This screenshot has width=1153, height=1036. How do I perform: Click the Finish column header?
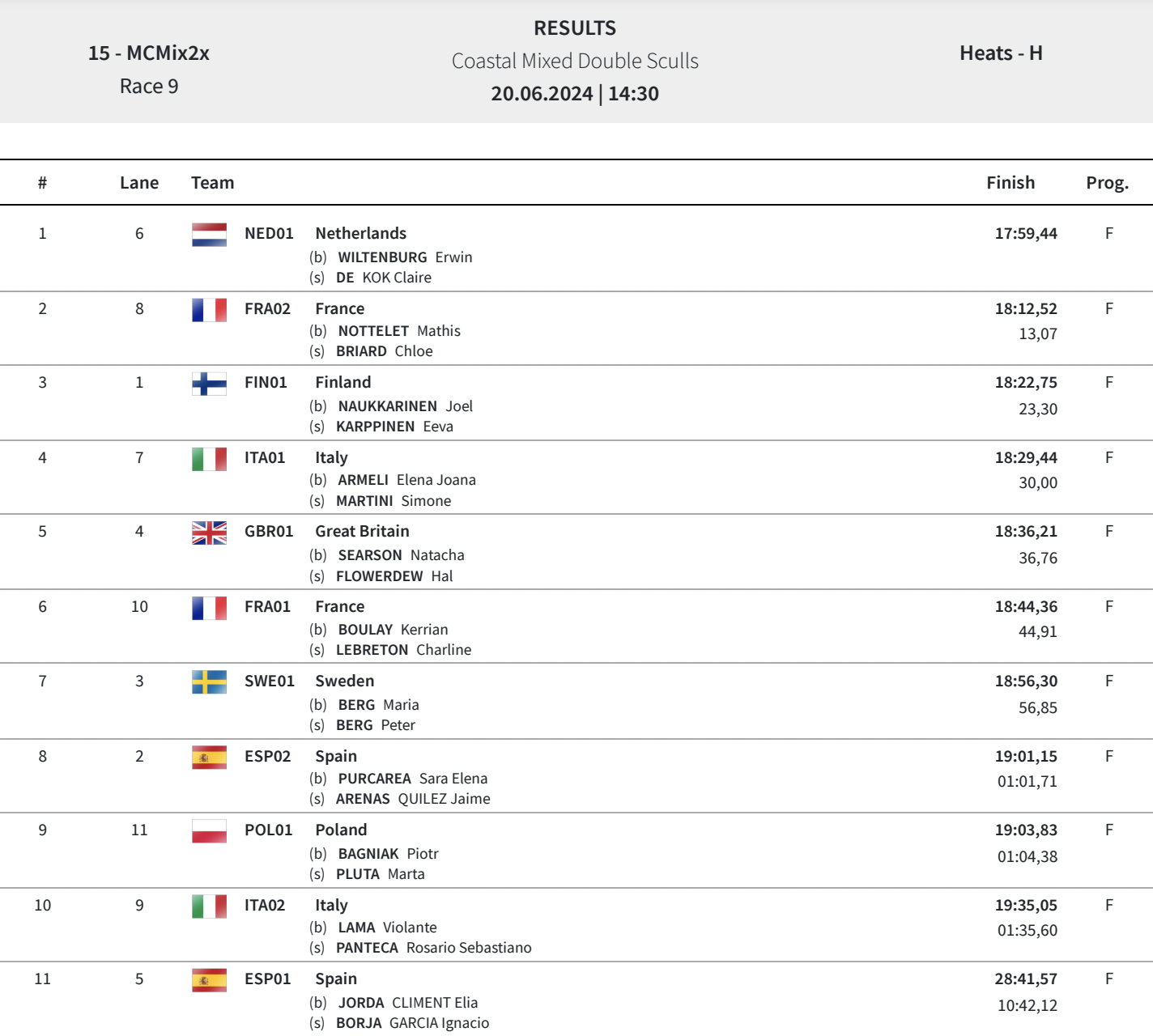pyautogui.click(x=1010, y=183)
